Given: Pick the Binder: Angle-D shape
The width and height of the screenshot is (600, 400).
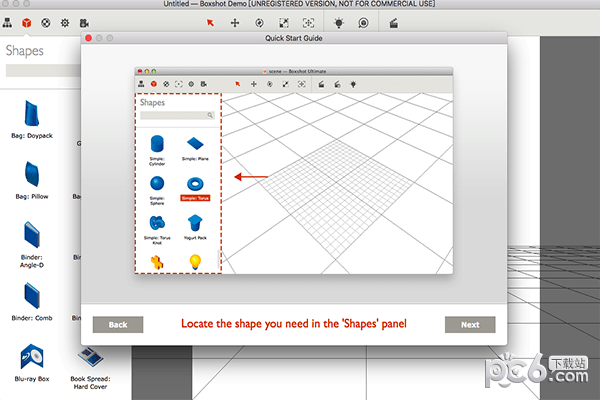Looking at the screenshot, I should point(32,245).
